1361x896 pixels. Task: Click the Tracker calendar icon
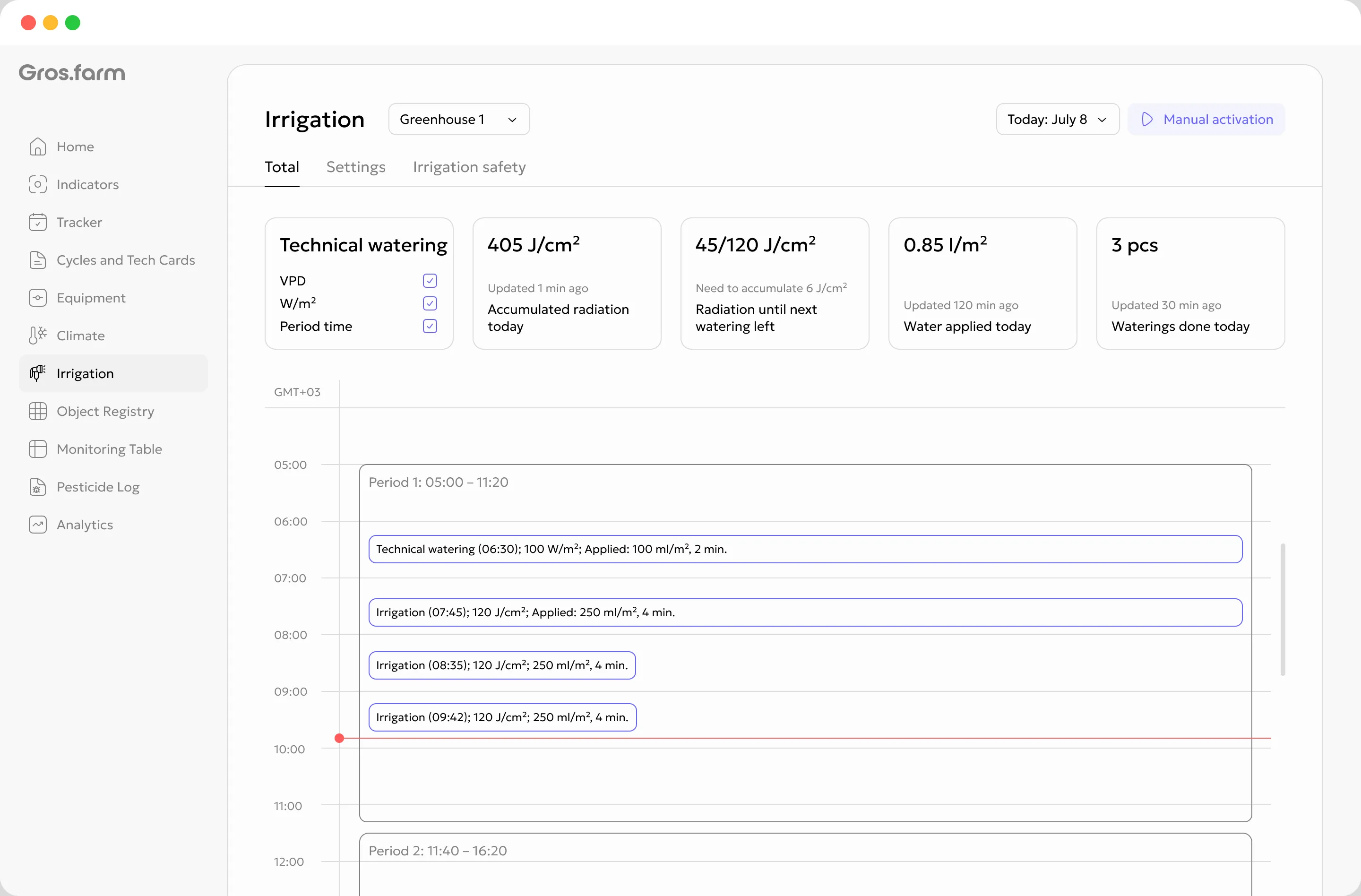(x=37, y=222)
